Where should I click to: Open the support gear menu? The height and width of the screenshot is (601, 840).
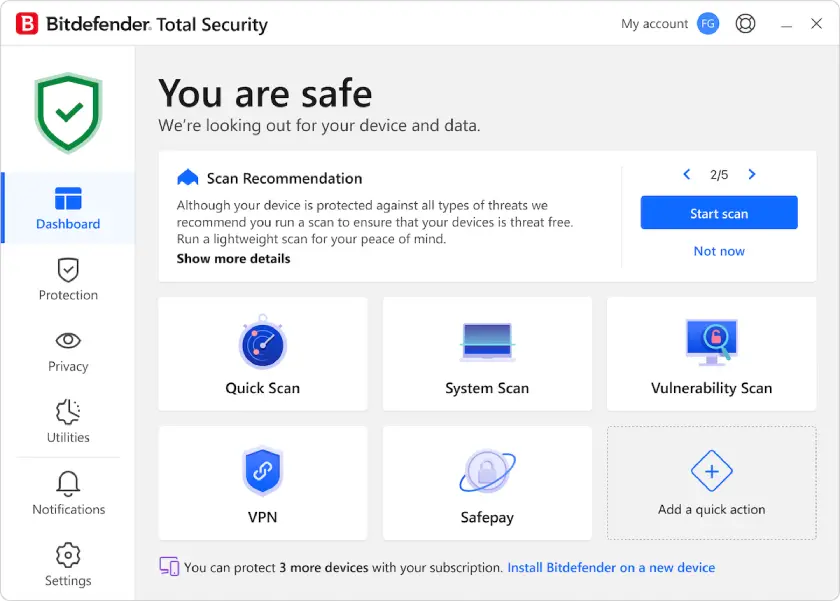(745, 22)
